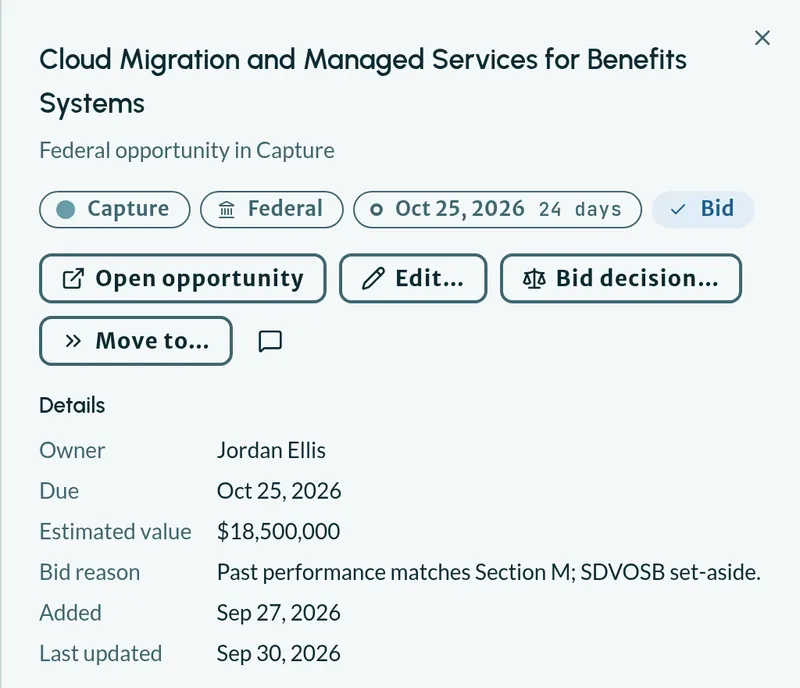
Task: Click the bank building icon in Federal chip
Action: click(x=227, y=209)
